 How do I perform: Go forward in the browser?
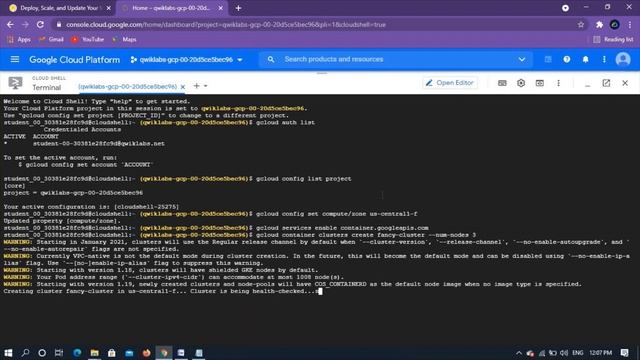point(25,24)
